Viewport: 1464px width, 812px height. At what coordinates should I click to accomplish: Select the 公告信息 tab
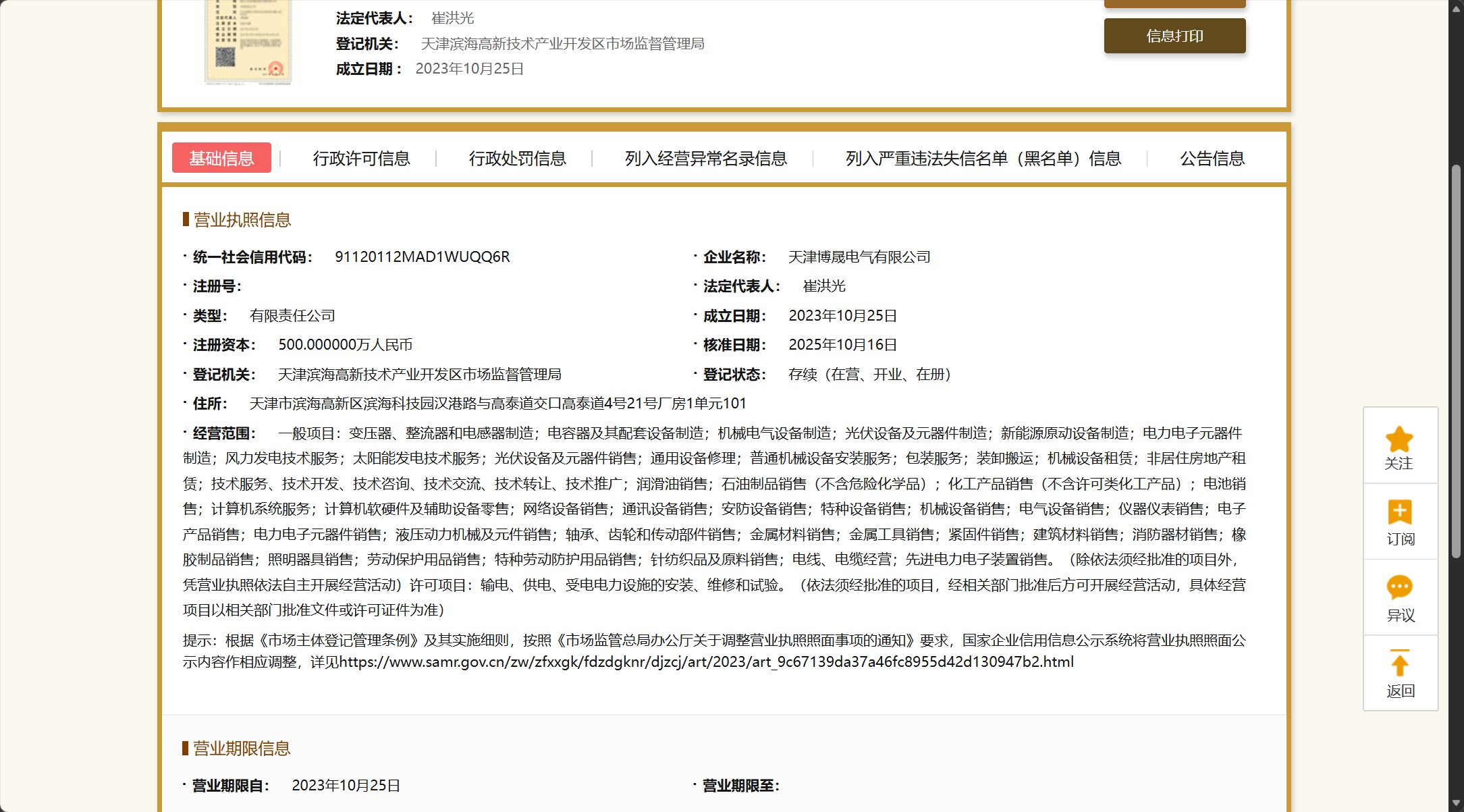point(1212,159)
